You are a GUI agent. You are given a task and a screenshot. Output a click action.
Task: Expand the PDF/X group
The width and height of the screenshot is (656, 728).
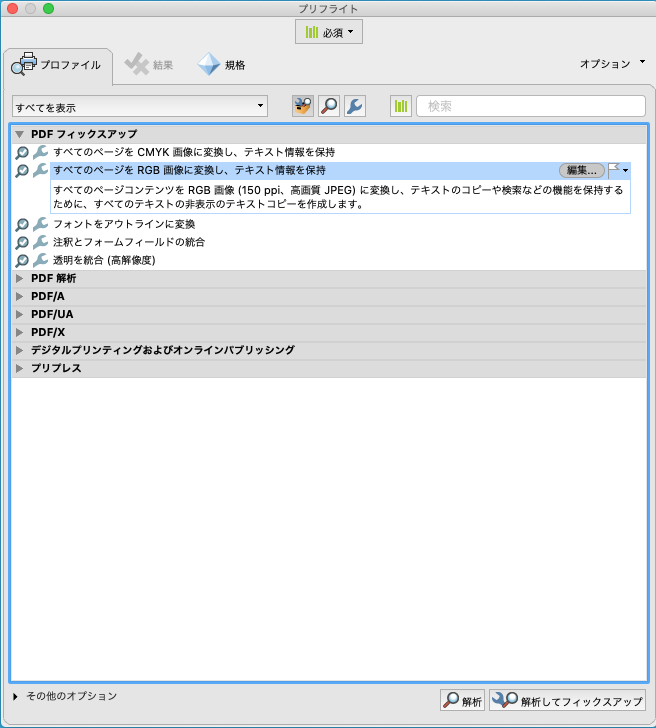(x=19, y=332)
